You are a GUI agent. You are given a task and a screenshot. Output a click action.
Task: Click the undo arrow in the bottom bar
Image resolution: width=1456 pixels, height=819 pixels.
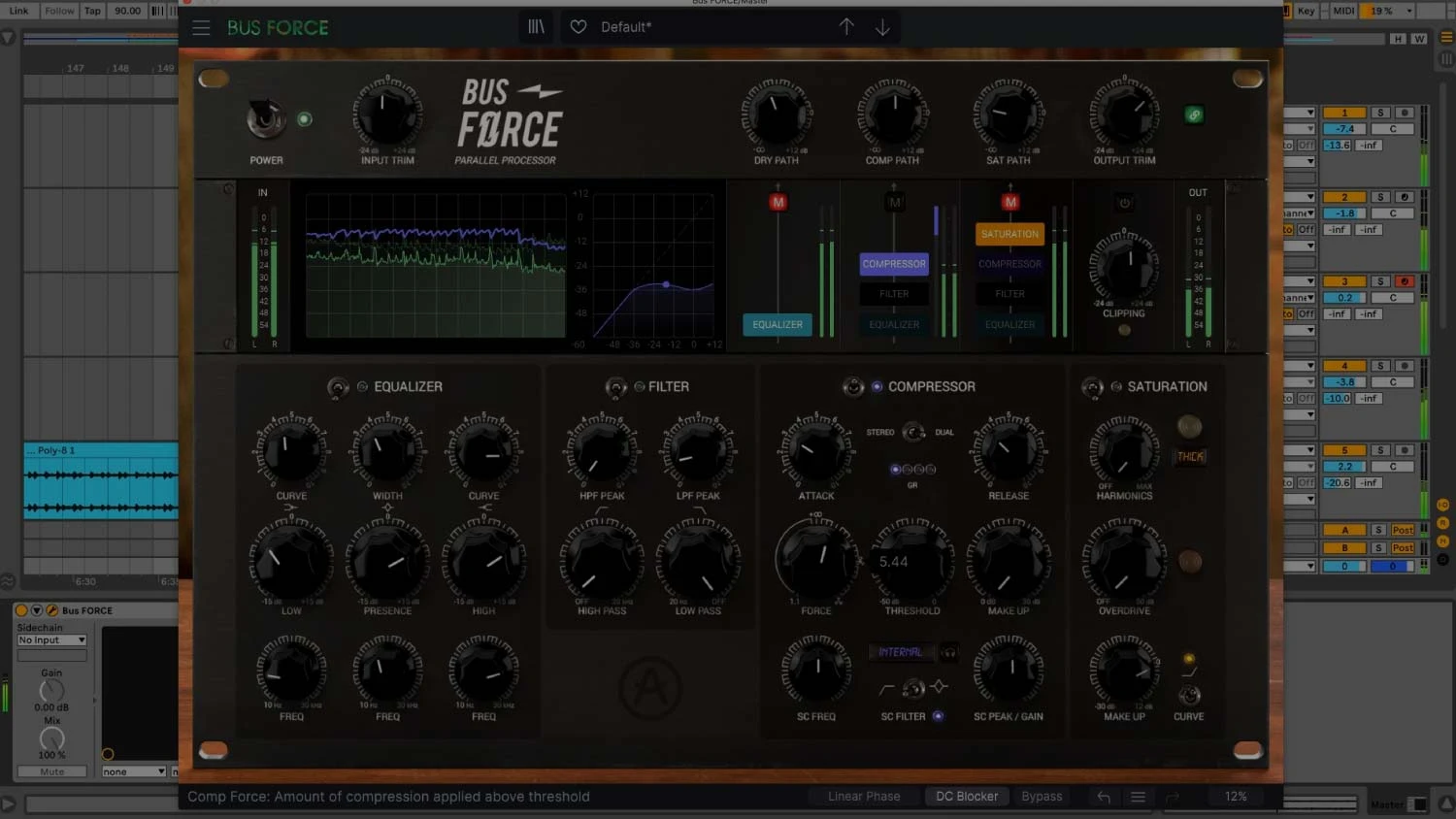[1104, 797]
